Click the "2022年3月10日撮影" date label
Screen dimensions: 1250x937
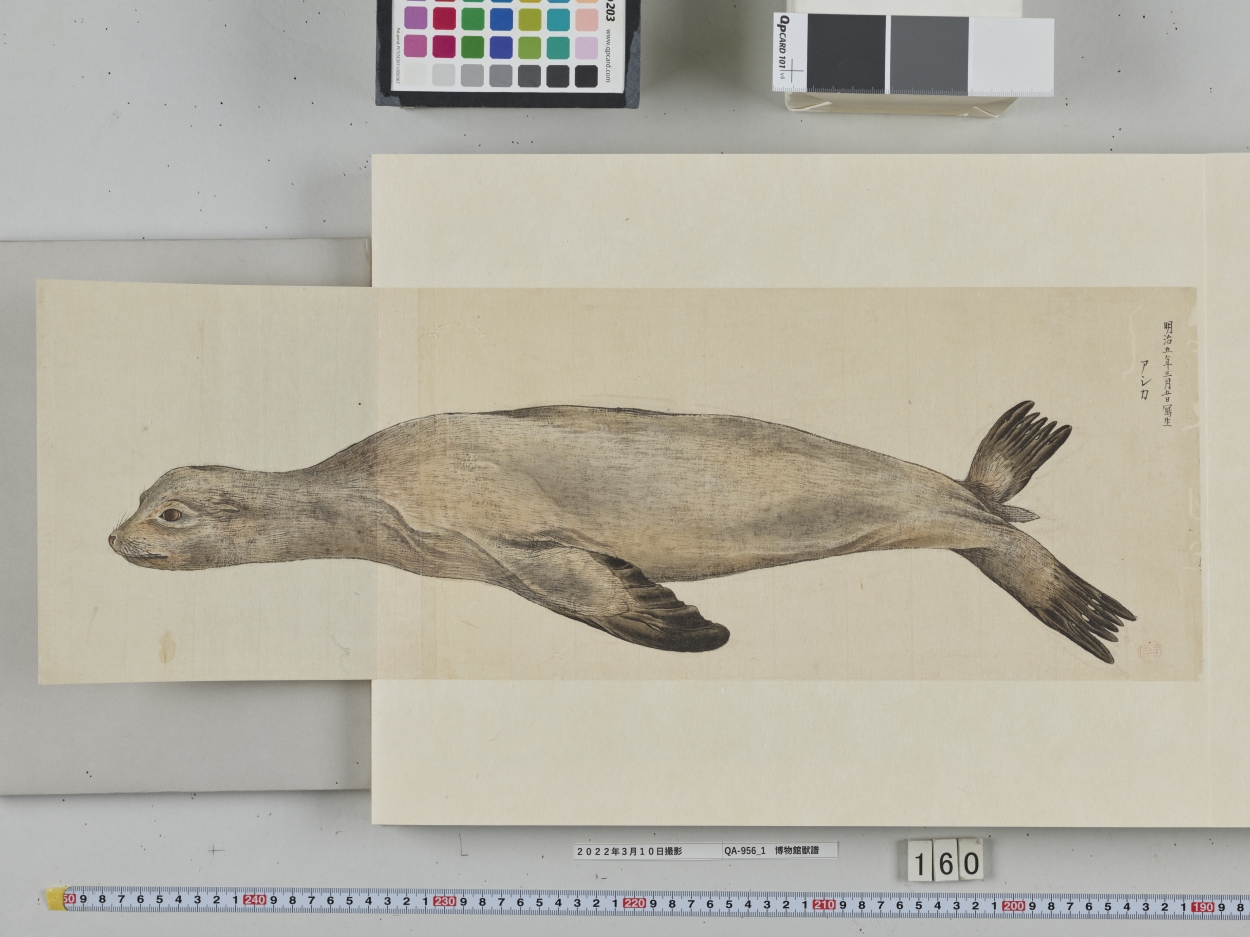coord(629,851)
